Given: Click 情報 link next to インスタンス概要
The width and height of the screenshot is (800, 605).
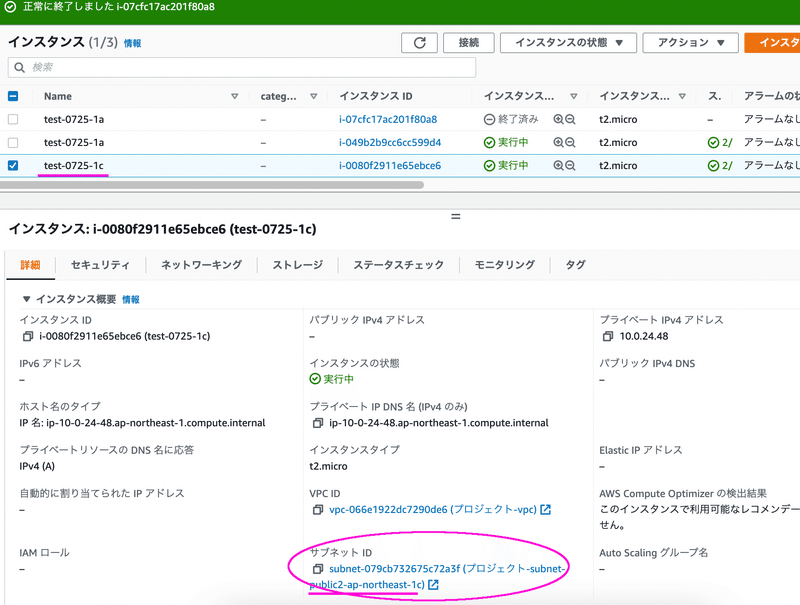Looking at the screenshot, I should click(x=131, y=299).
